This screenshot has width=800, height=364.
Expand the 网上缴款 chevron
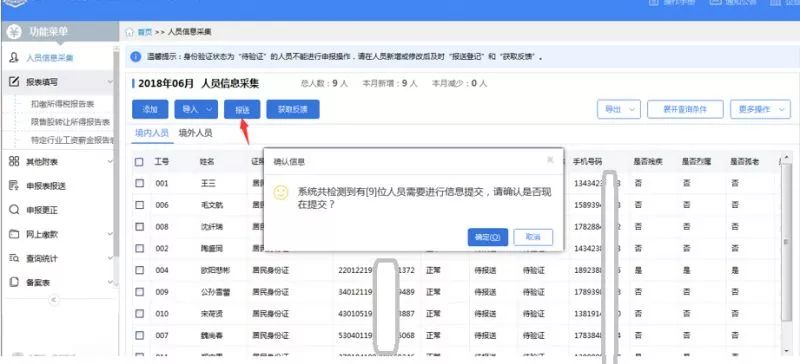click(110, 234)
